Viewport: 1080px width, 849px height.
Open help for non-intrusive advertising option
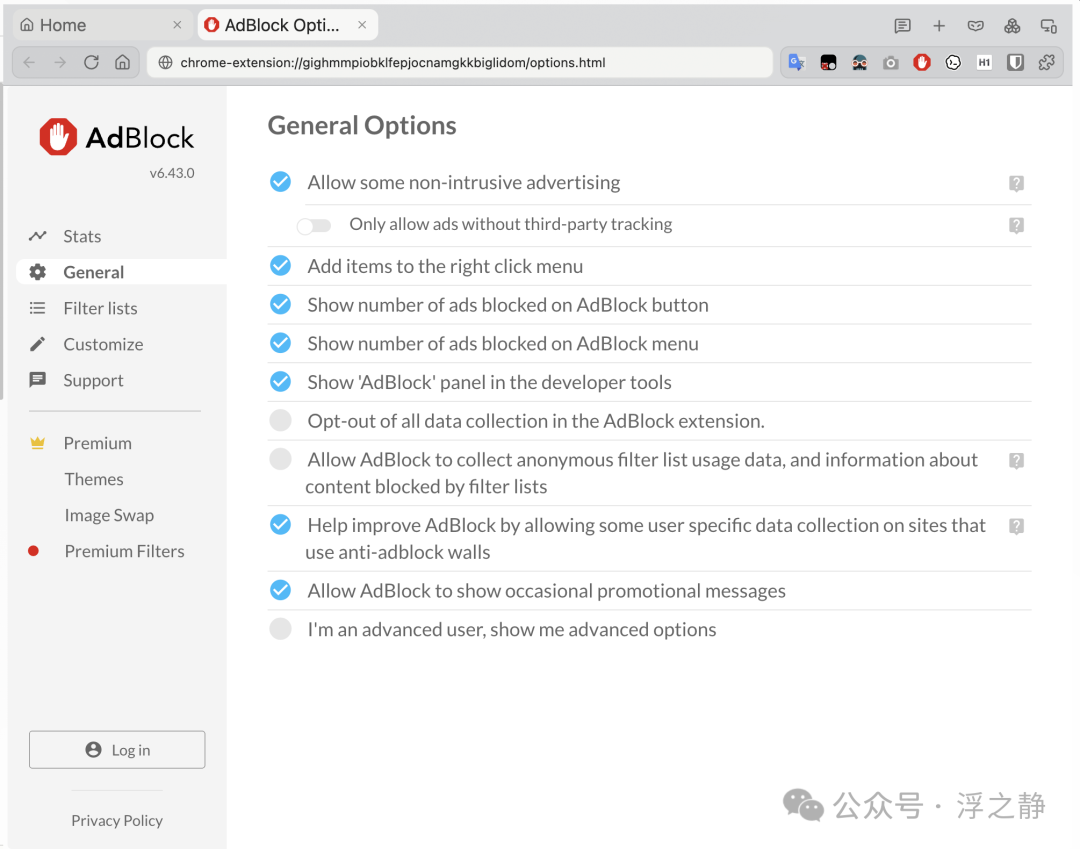tap(1016, 183)
